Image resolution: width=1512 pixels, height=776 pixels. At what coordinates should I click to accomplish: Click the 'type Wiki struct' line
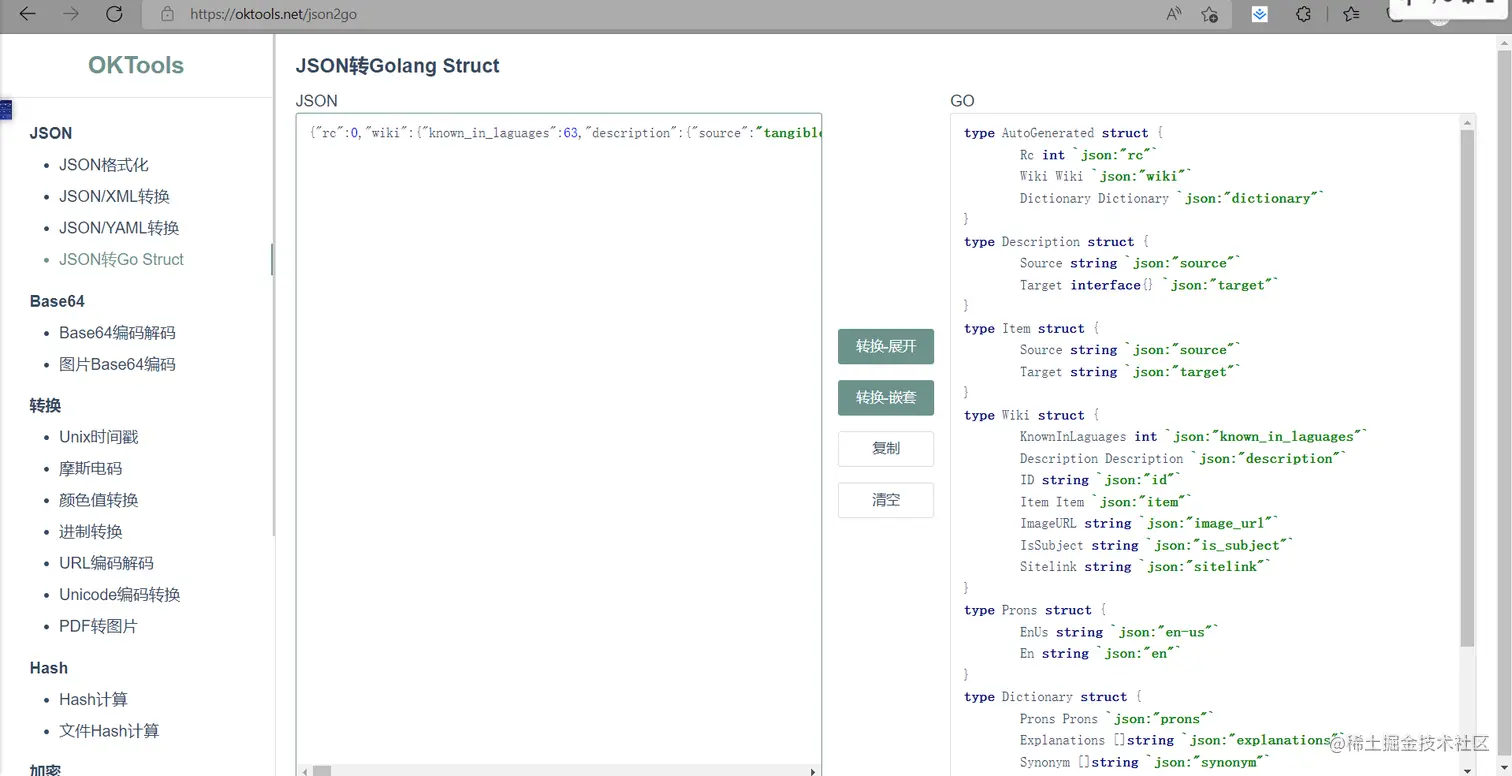pos(1032,415)
